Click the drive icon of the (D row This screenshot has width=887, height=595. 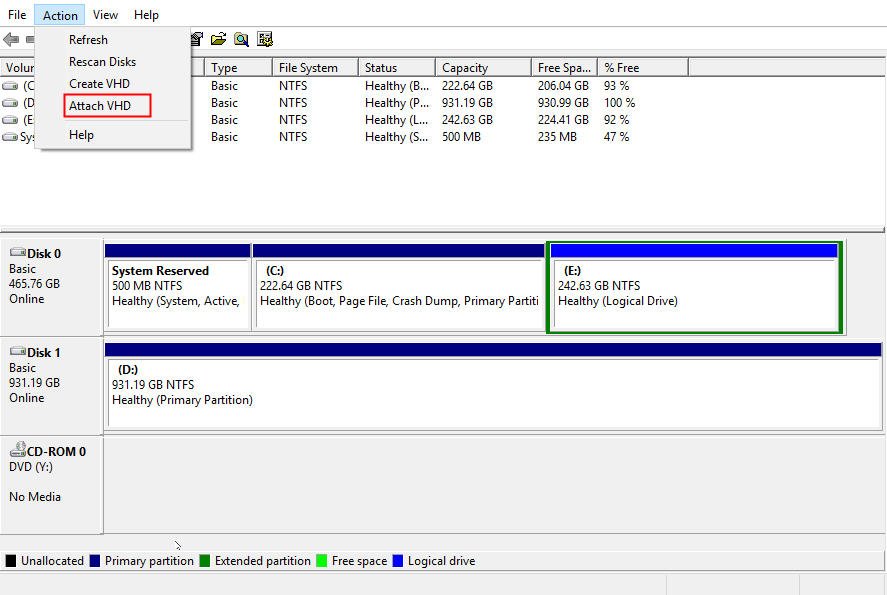pos(10,103)
